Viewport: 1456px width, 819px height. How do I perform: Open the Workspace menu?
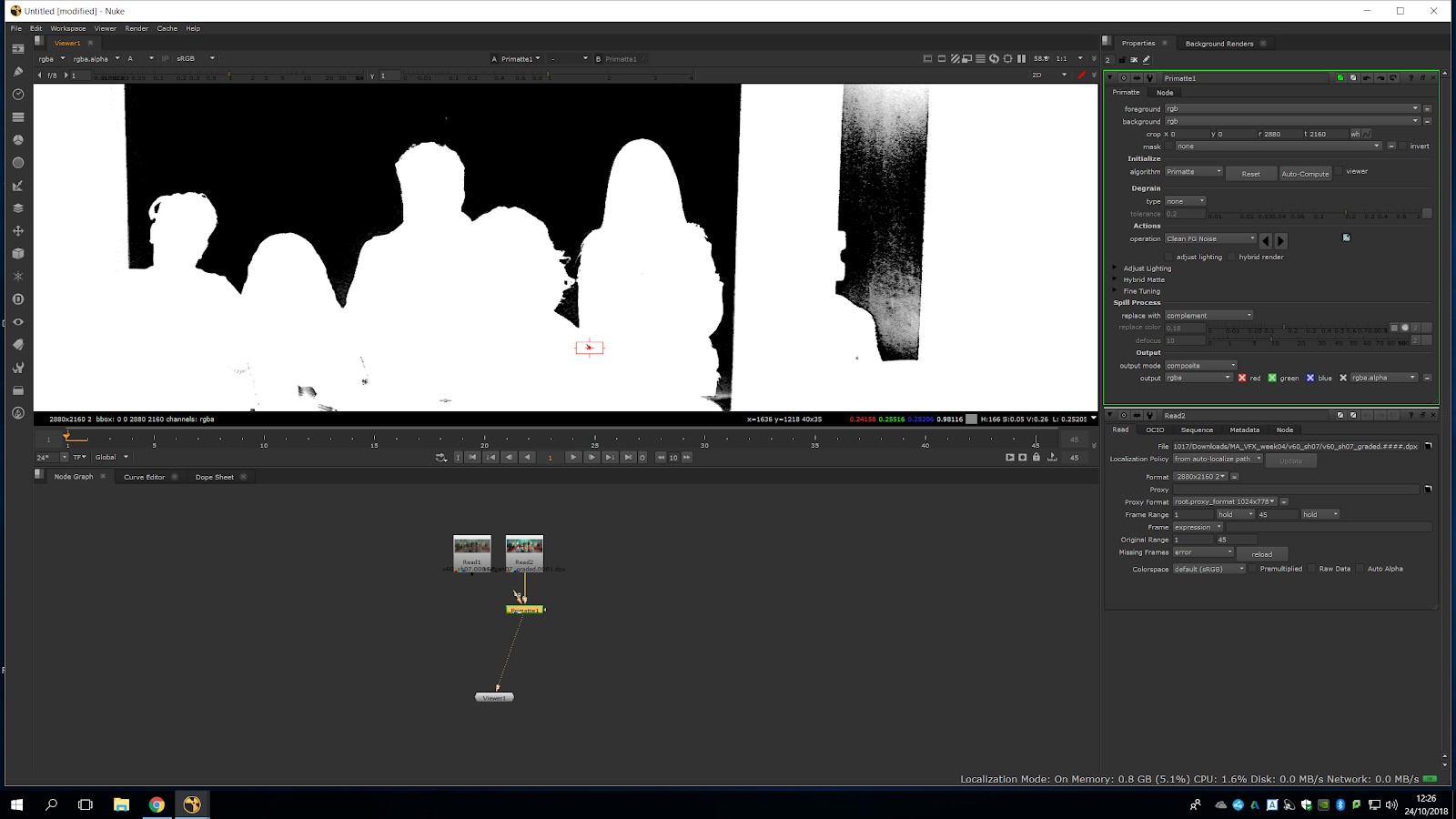[68, 28]
